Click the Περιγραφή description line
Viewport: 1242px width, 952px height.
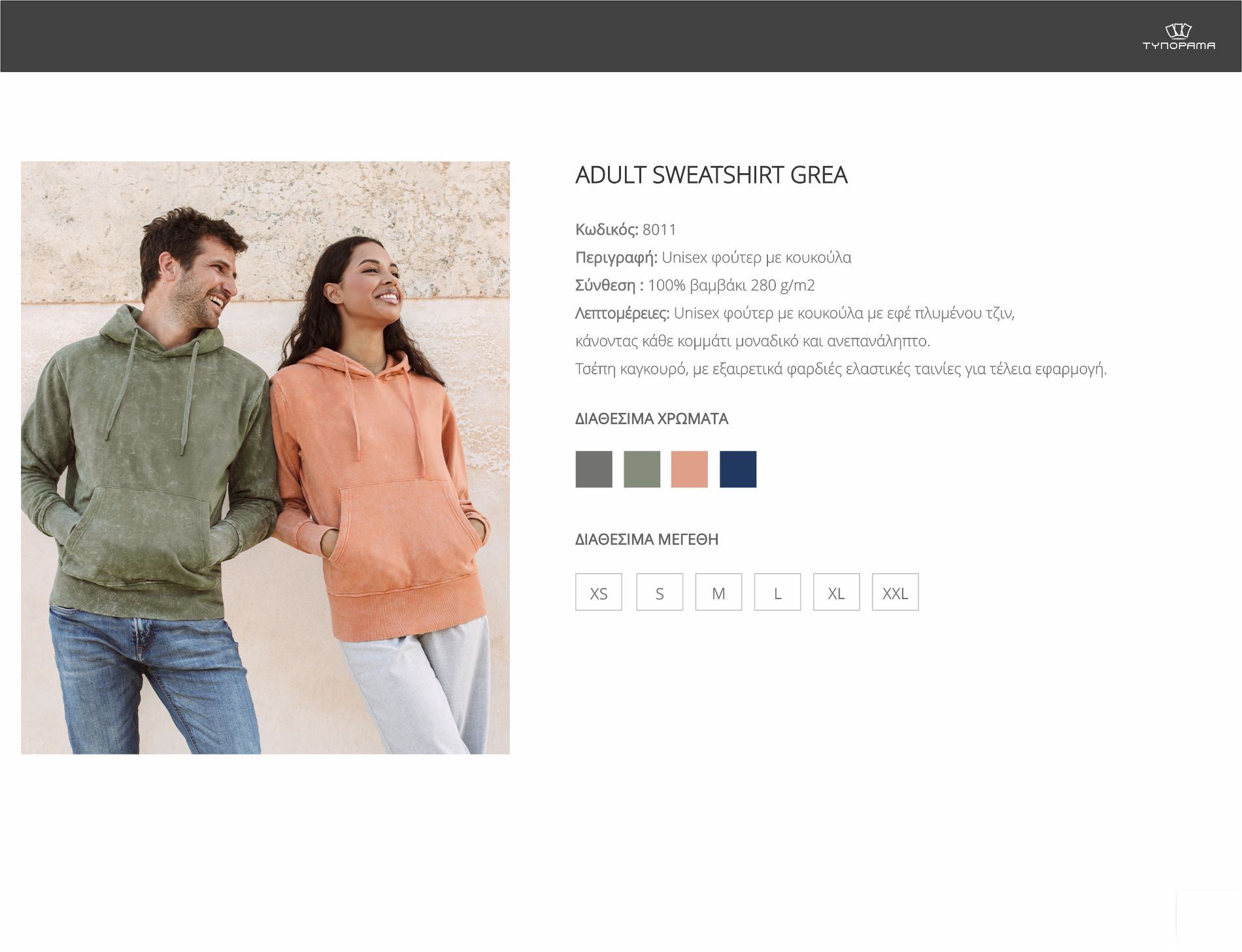713,257
